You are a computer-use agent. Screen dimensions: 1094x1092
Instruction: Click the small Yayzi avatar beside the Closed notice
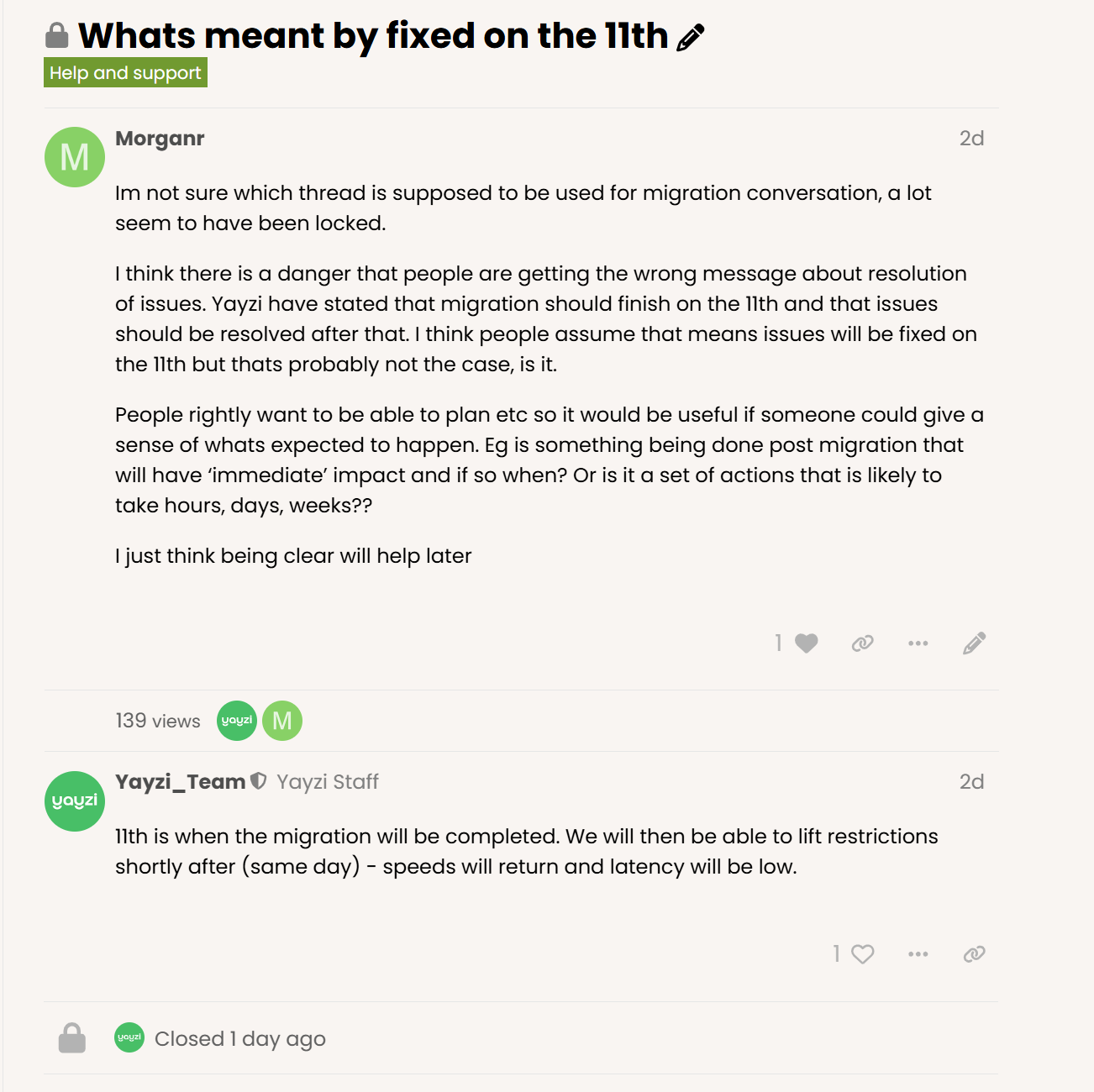pyautogui.click(x=129, y=1037)
